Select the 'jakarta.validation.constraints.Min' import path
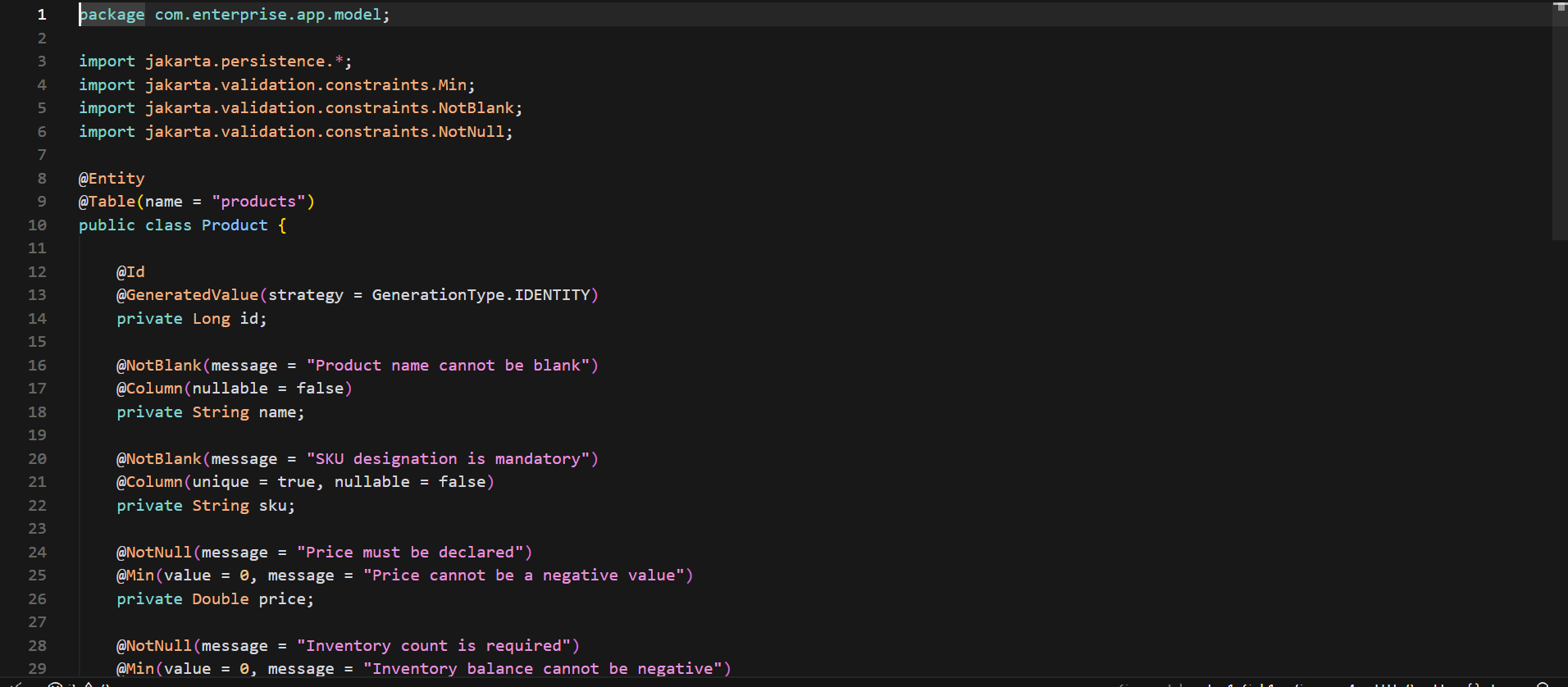The image size is (1568, 687). [306, 85]
